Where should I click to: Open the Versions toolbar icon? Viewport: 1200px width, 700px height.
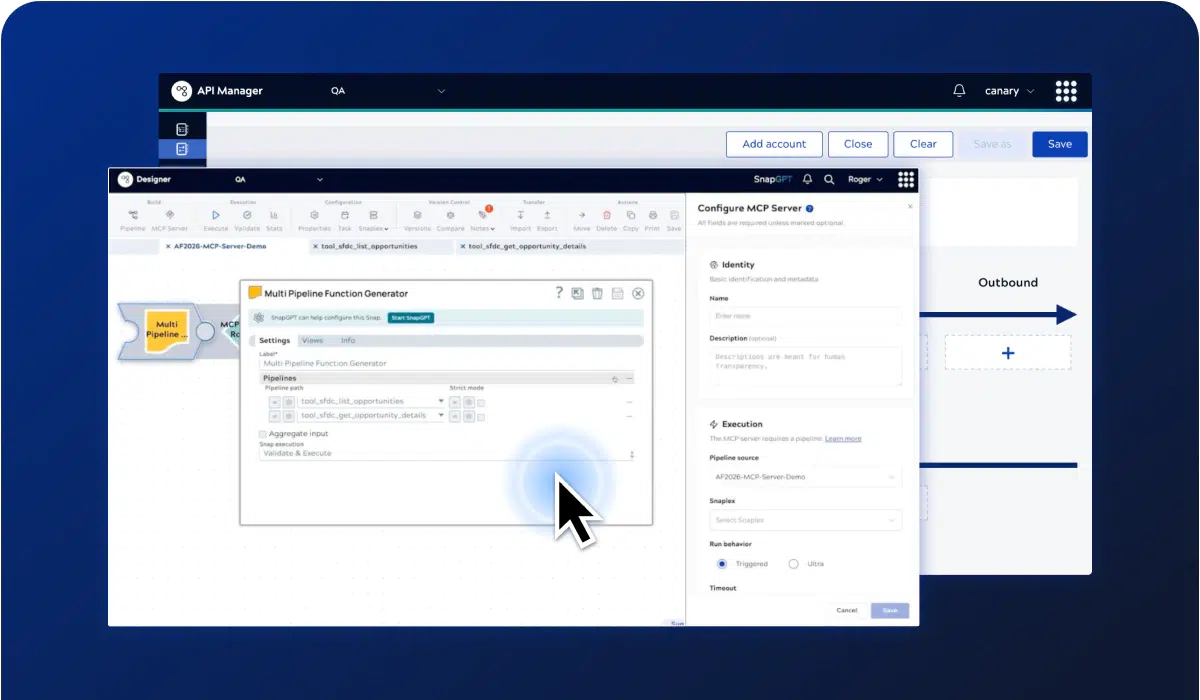point(417,215)
